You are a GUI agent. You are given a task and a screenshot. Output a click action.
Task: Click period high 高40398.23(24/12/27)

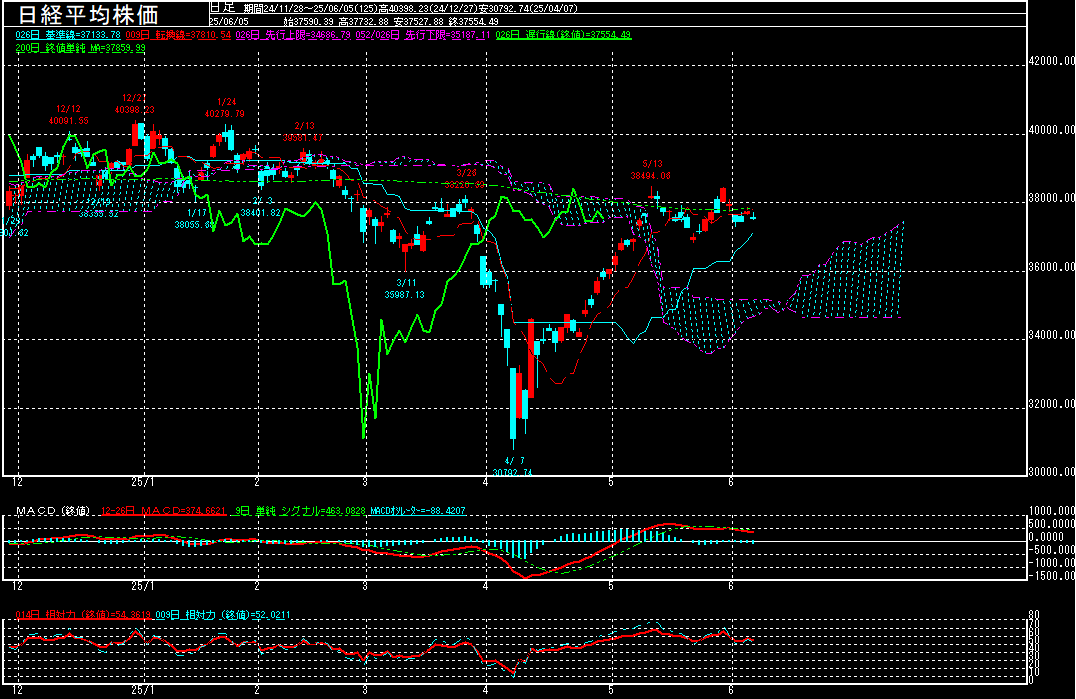point(428,8)
